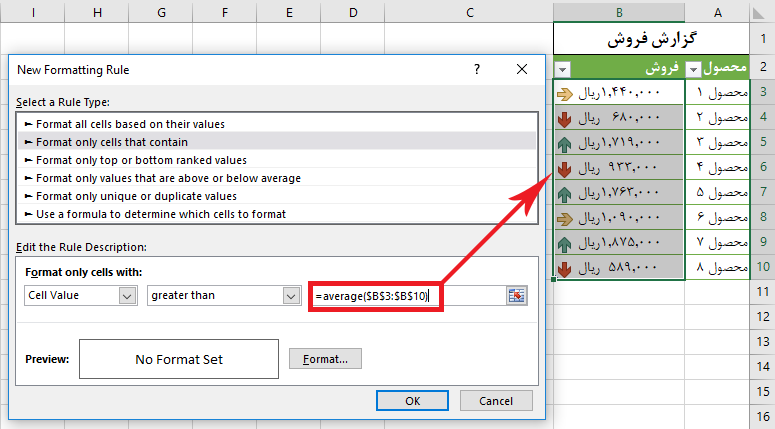Select 'Format only cells that contain' rule
This screenshot has height=429, width=775.
(277, 142)
